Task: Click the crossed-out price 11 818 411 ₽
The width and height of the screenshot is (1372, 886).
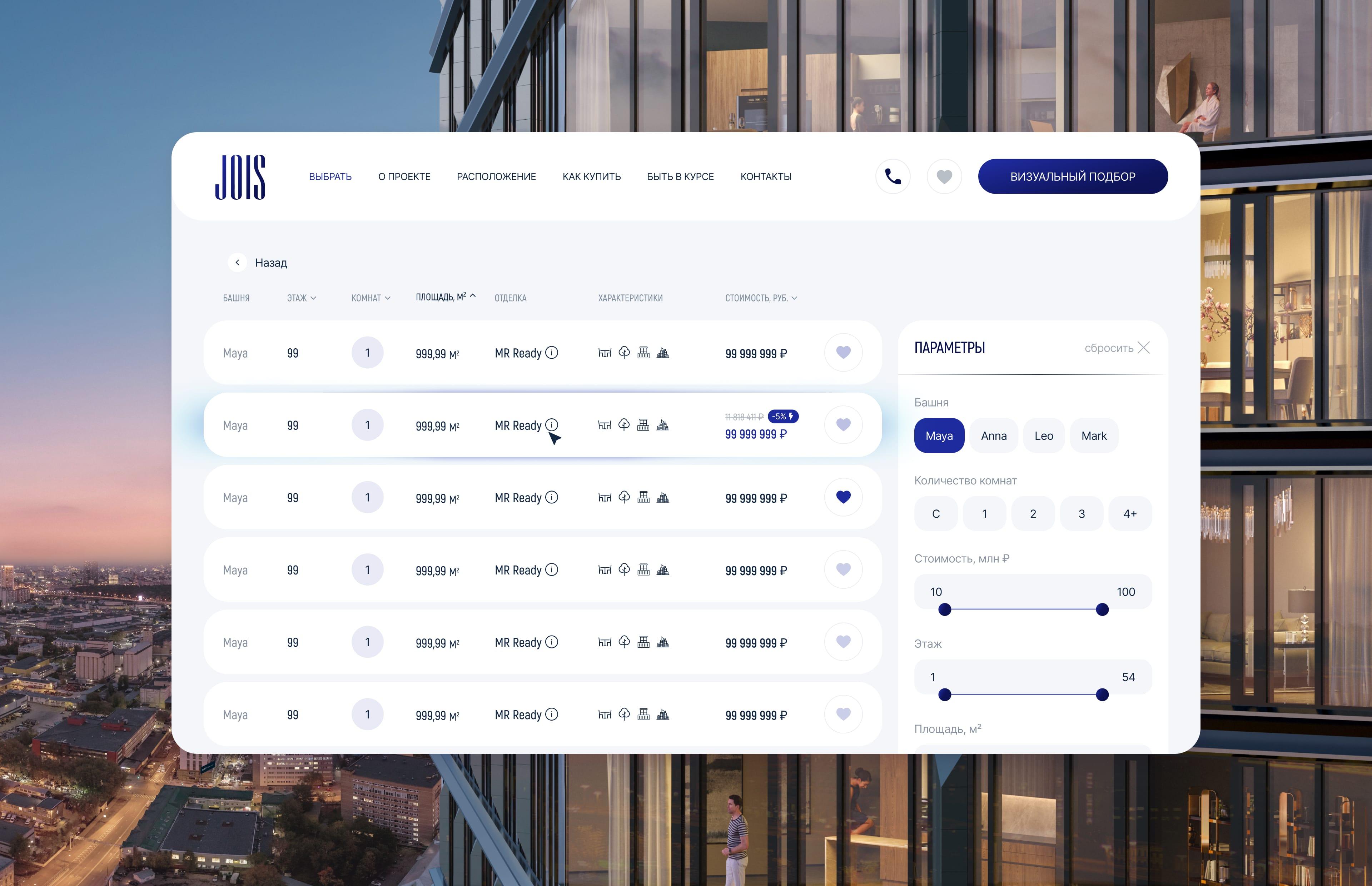Action: coord(744,417)
